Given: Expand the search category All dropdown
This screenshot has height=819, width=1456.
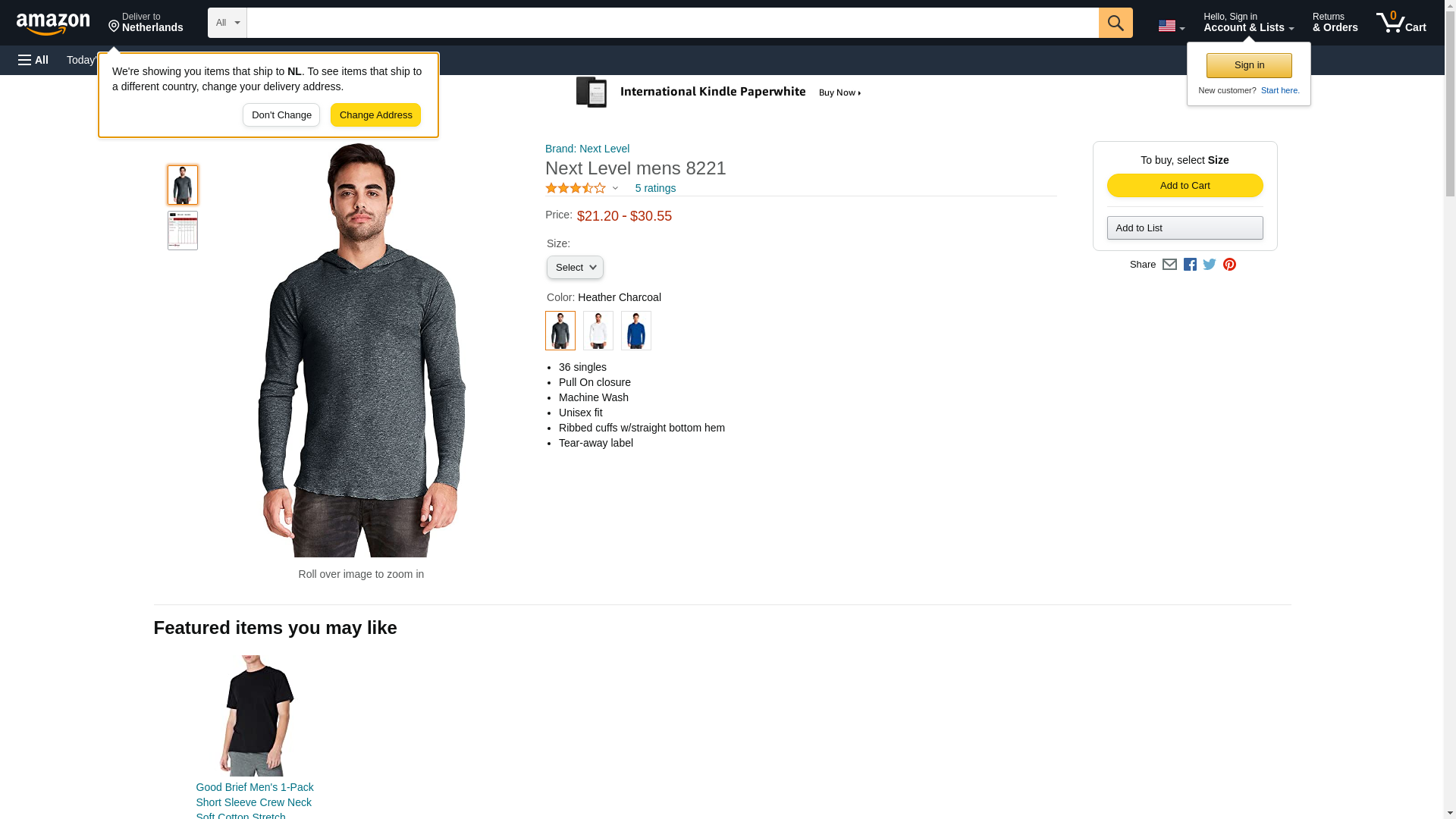Looking at the screenshot, I should (x=227, y=23).
